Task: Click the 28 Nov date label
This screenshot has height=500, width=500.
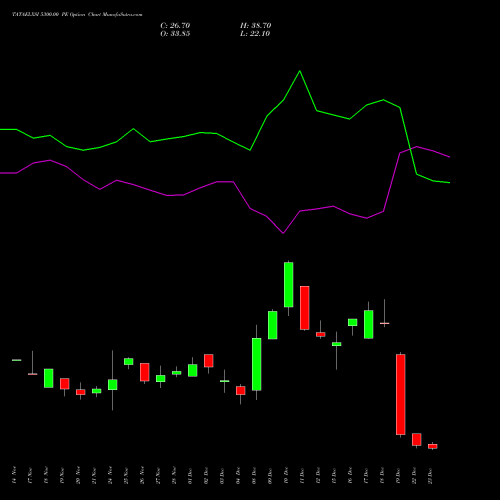Action: [174, 475]
